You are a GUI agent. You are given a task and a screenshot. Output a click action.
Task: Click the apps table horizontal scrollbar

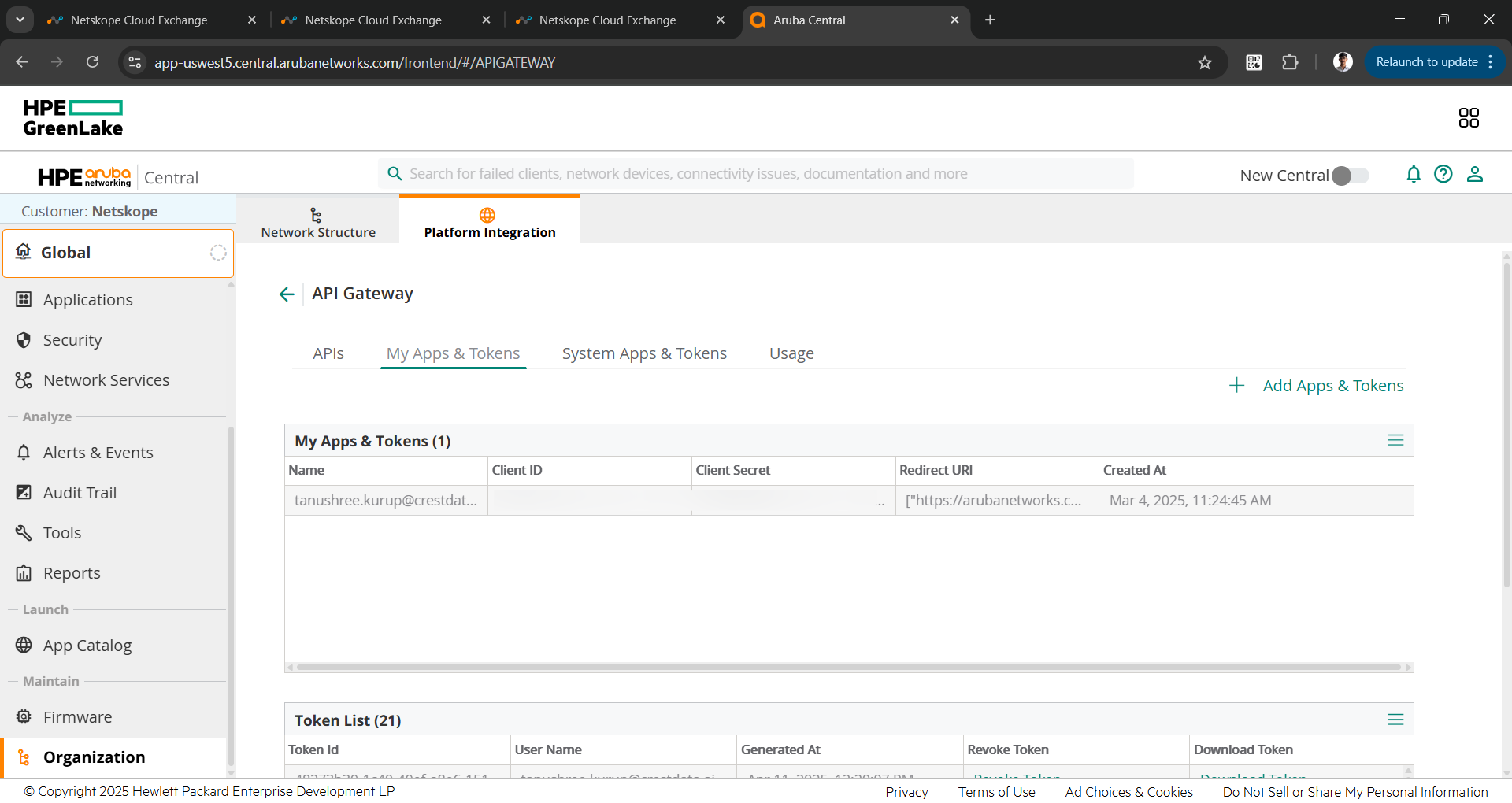point(849,668)
